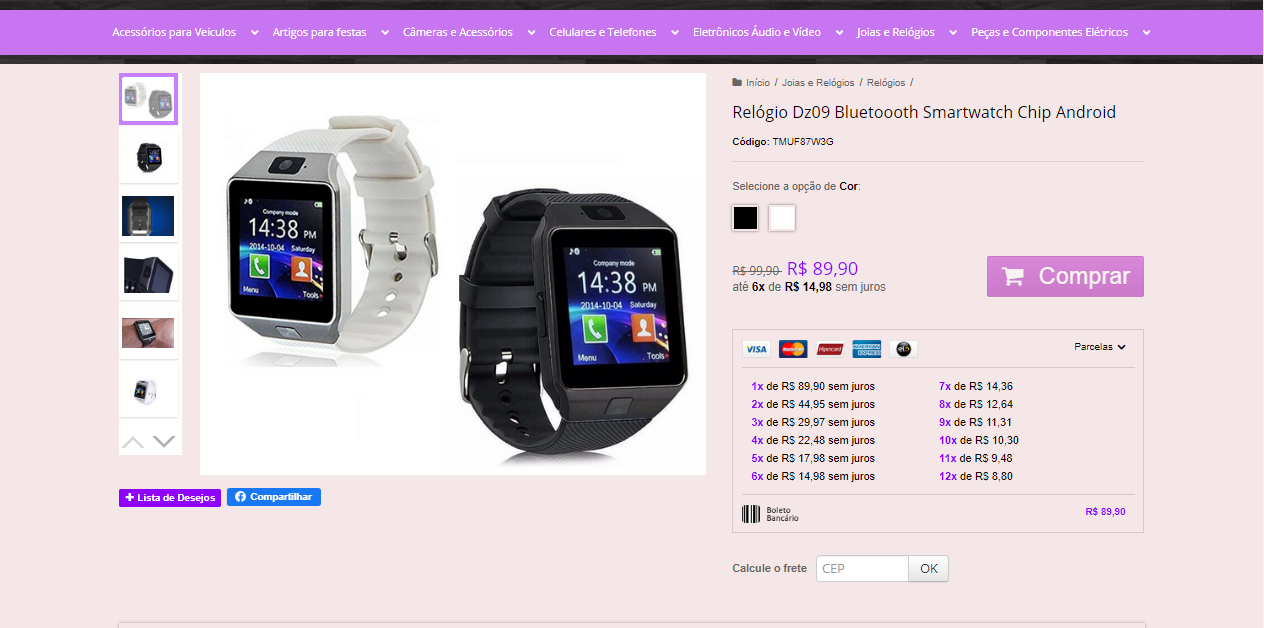
Task: Click the American Express icon
Action: pos(867,349)
